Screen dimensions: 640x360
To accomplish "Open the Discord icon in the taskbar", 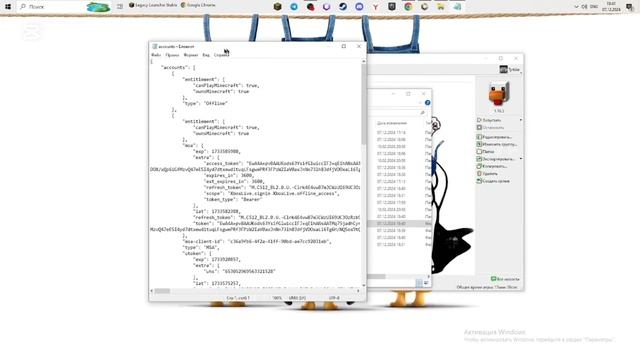I will (x=359, y=7).
